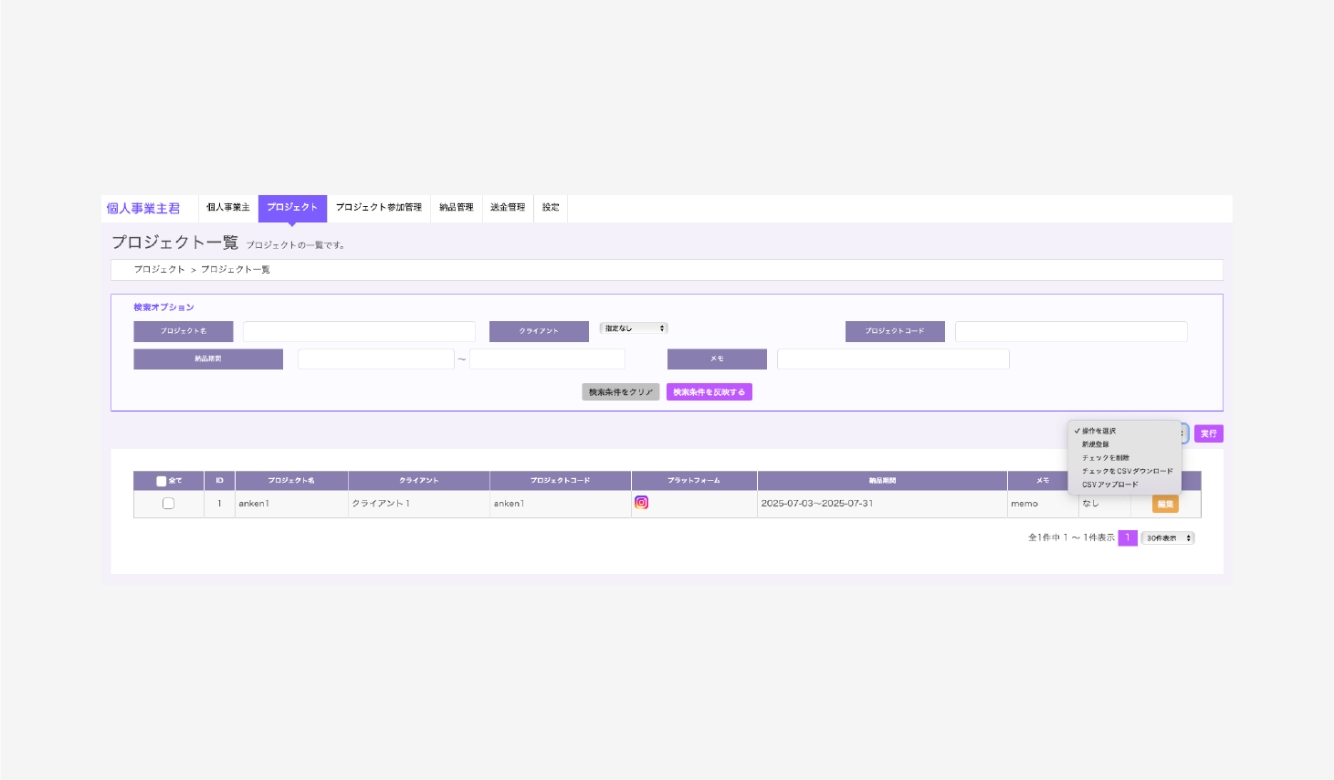Switch to the 個人事業主 tab
1334x780 pixels.
tap(228, 208)
